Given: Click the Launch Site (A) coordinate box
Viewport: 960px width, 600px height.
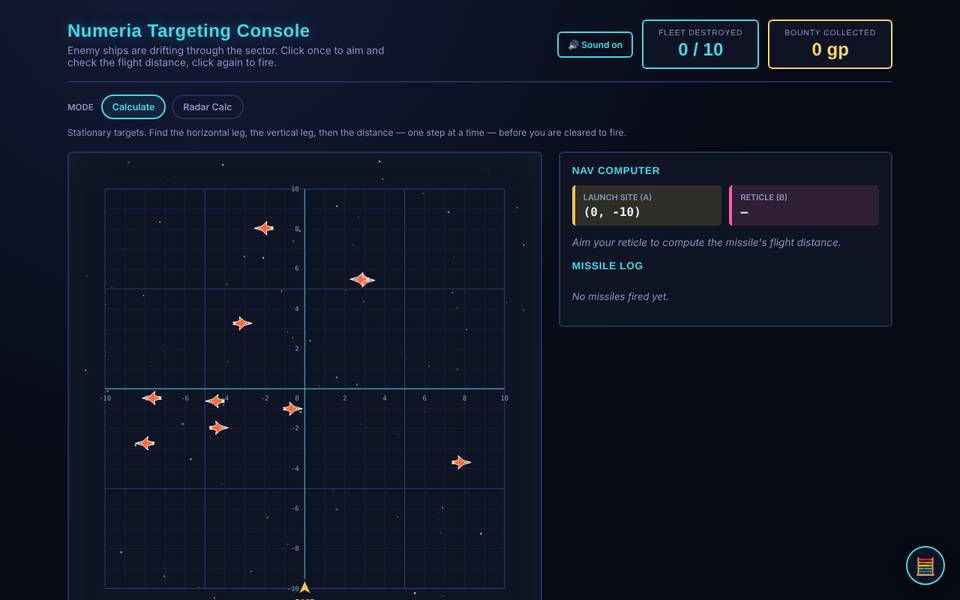Looking at the screenshot, I should tap(647, 206).
